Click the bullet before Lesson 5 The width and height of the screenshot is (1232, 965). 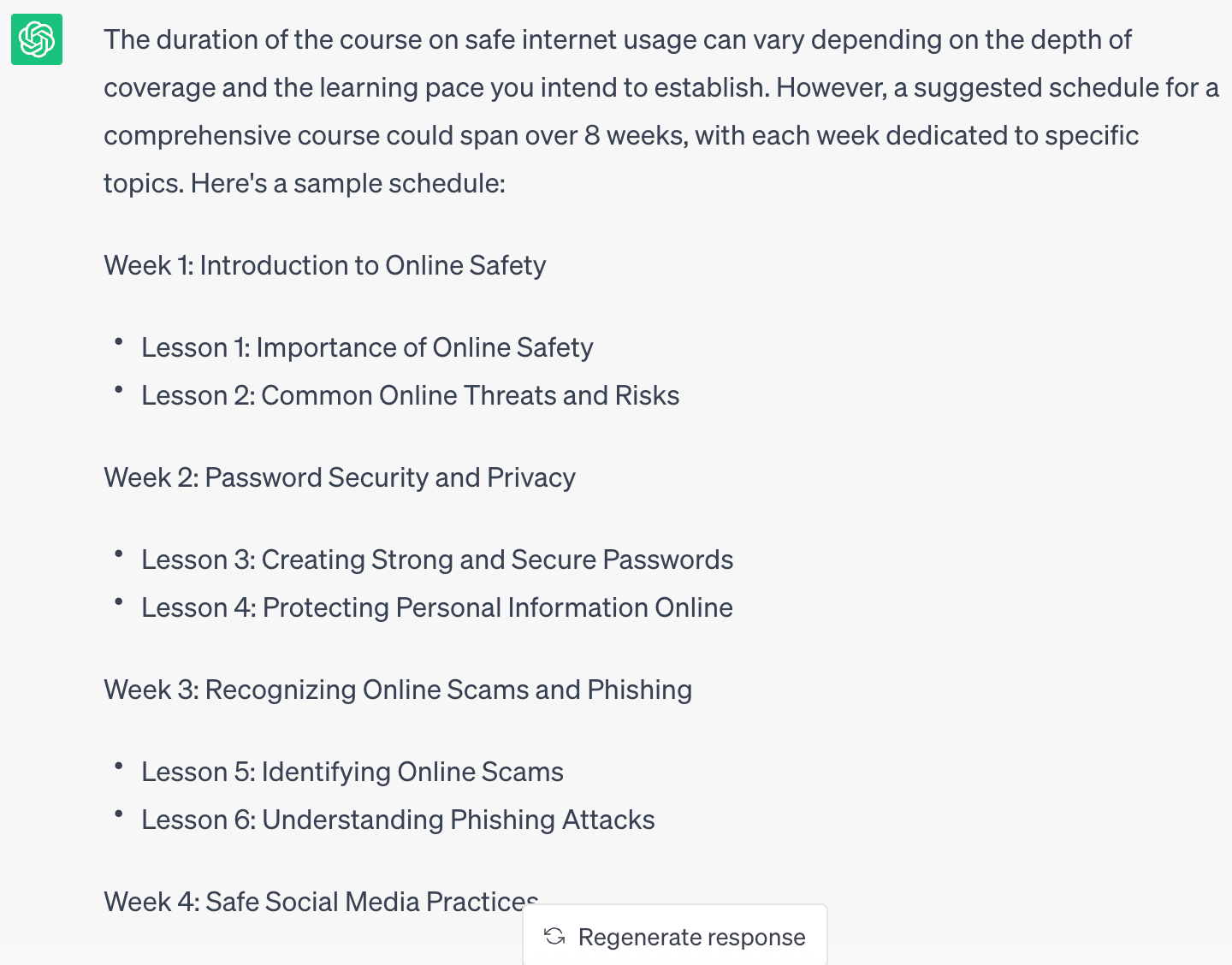click(x=119, y=767)
